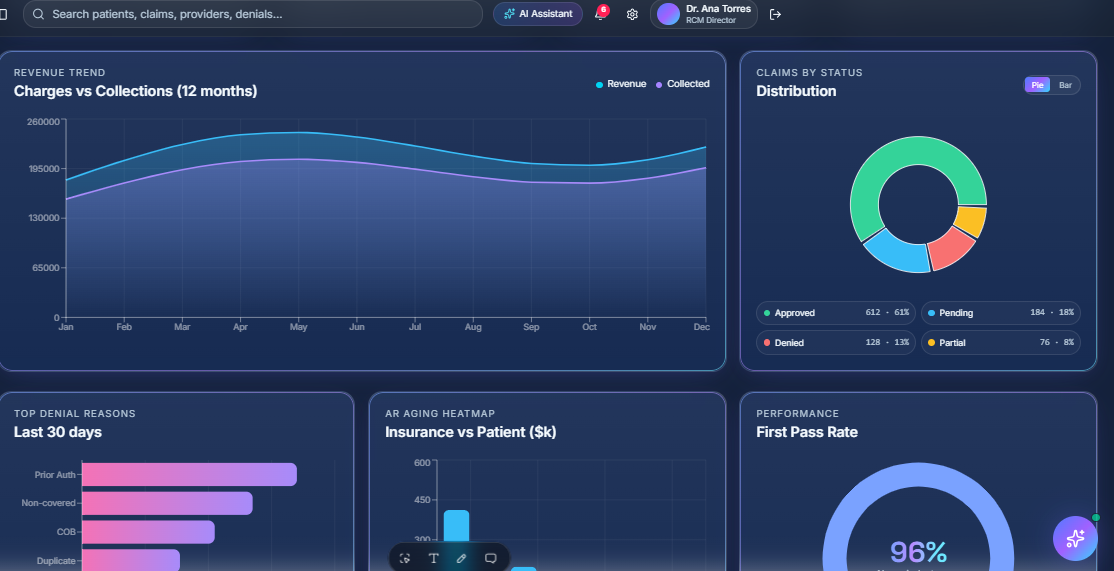Click the 260000 y-axis value
Image resolution: width=1114 pixels, height=571 pixels.
43,121
